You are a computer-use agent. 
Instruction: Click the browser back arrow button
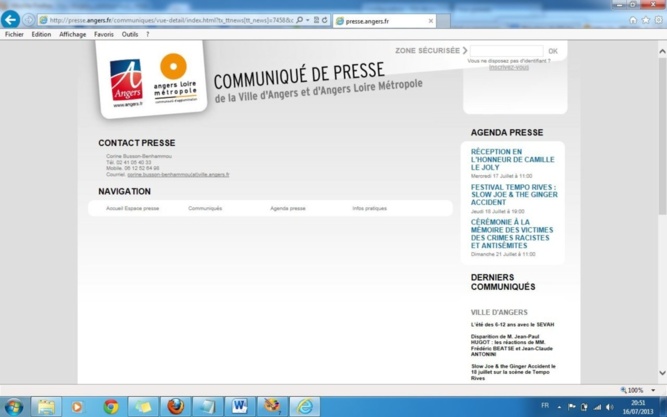[10, 20]
